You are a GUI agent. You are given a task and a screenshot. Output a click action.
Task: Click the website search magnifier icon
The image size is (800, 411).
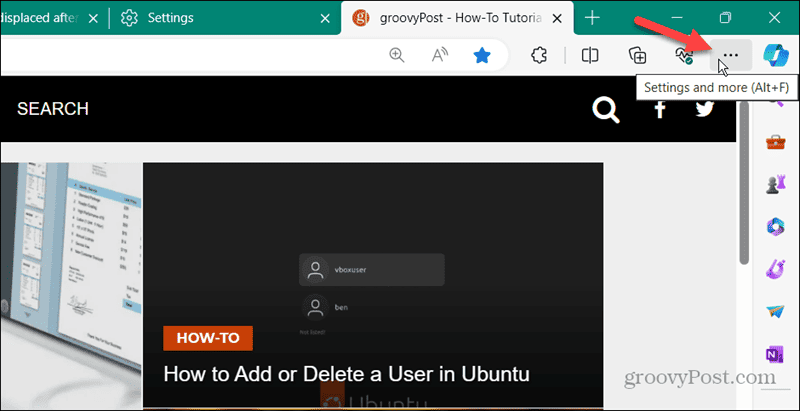click(606, 110)
